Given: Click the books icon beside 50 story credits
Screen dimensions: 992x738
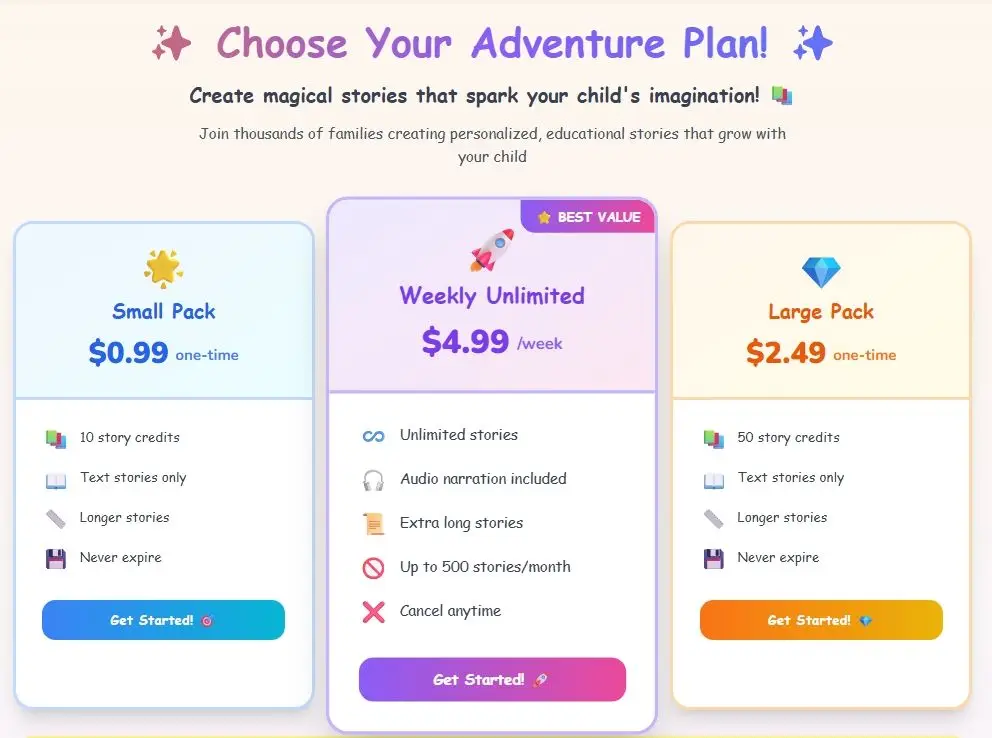Looking at the screenshot, I should coord(713,438).
